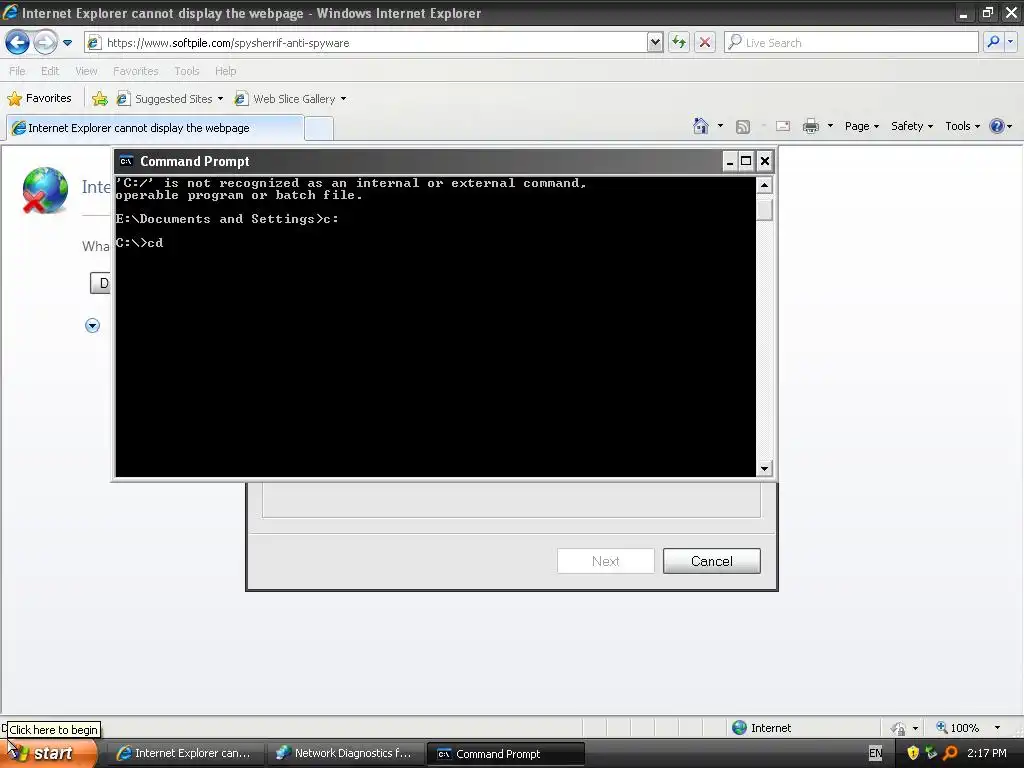Open the Page command menu
Screen dimensions: 1024x768
(x=861, y=126)
